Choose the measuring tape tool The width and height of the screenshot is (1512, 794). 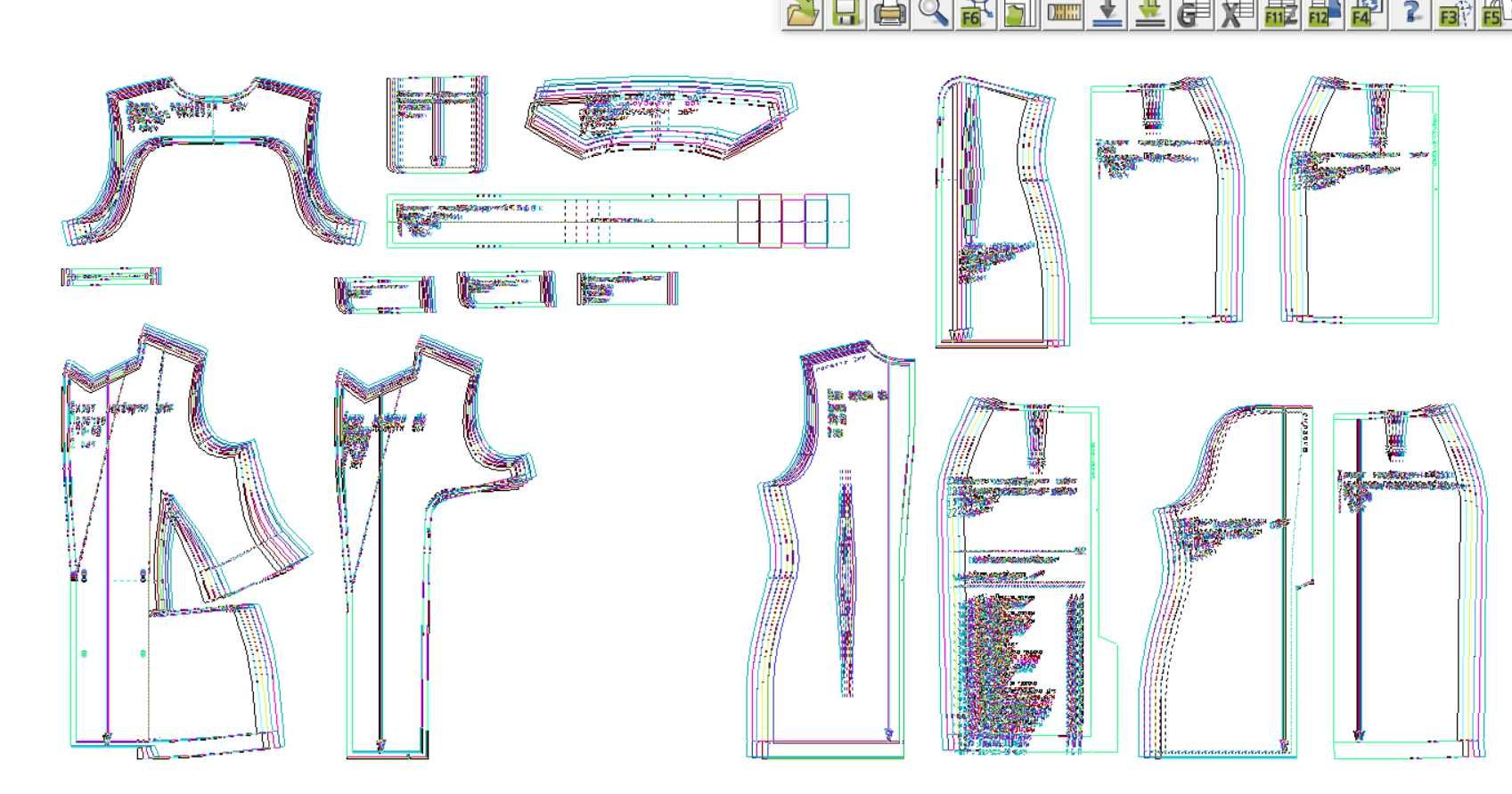(x=1062, y=14)
